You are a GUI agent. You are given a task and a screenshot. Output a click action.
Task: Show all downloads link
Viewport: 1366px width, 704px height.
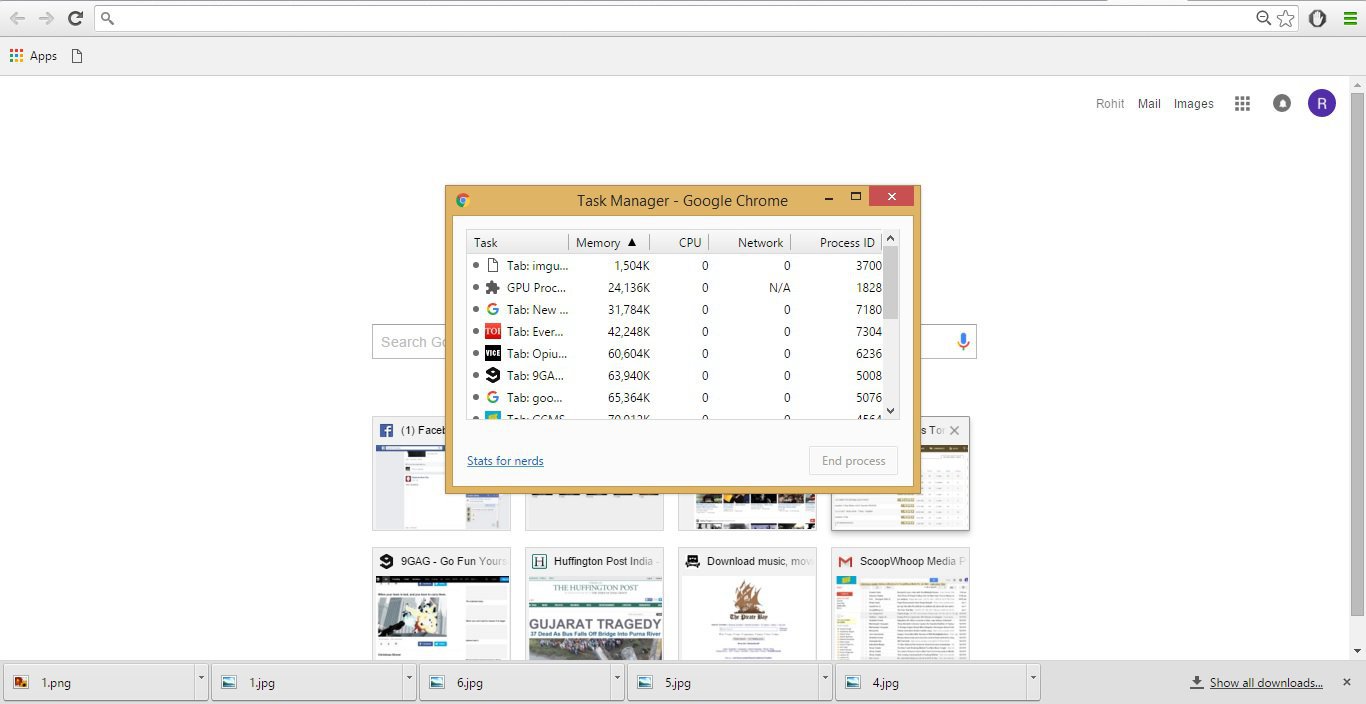[x=1266, y=683]
